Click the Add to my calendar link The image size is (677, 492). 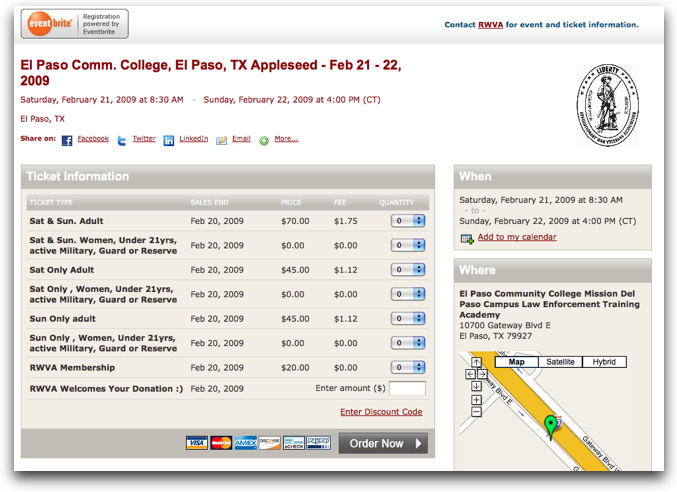point(517,237)
